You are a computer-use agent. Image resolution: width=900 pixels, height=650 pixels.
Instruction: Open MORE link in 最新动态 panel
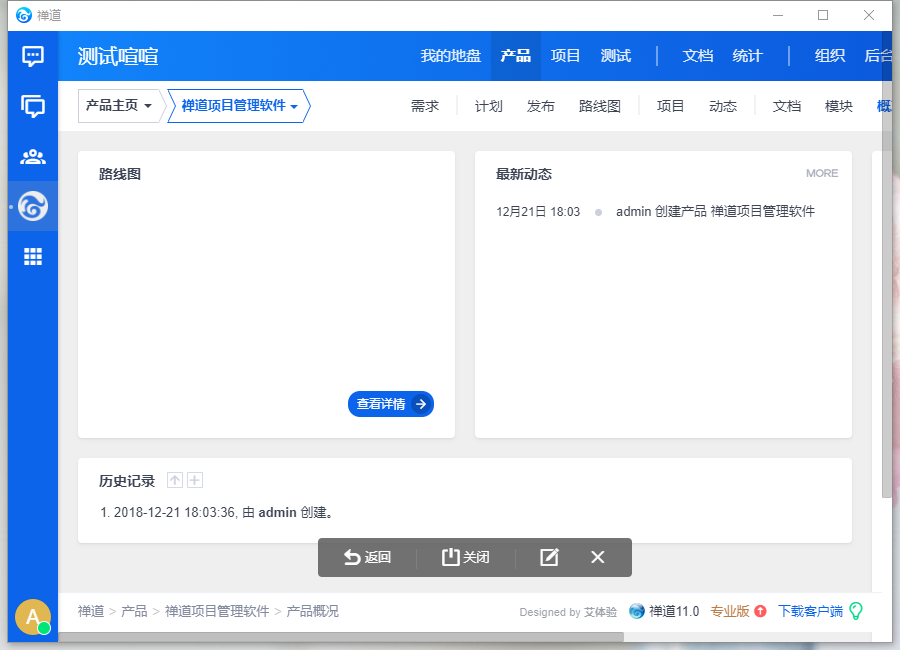point(822,174)
